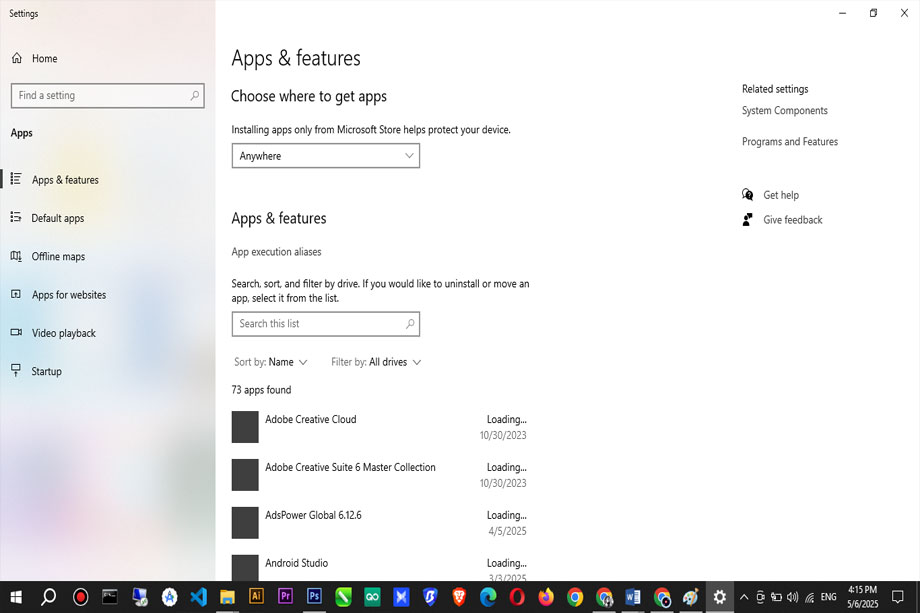Open the Windows Start menu
The height and width of the screenshot is (613, 920).
click(x=16, y=597)
